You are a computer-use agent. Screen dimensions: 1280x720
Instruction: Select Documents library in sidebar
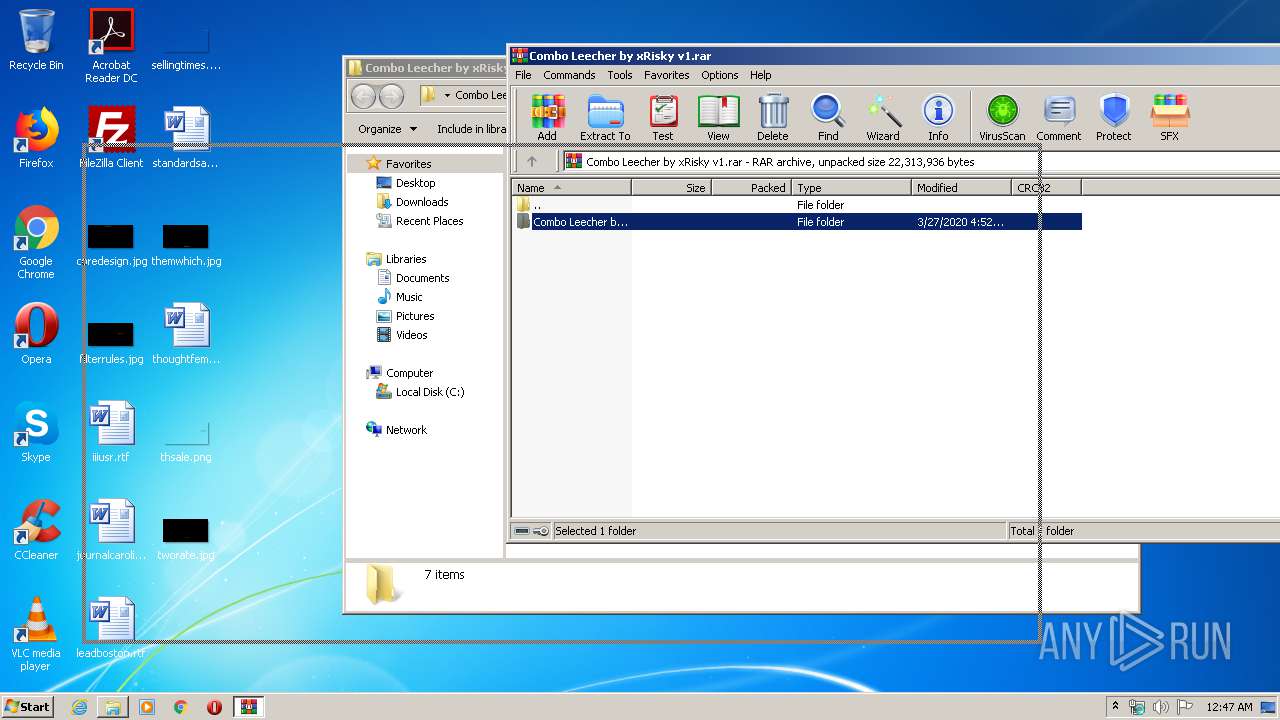(x=422, y=278)
